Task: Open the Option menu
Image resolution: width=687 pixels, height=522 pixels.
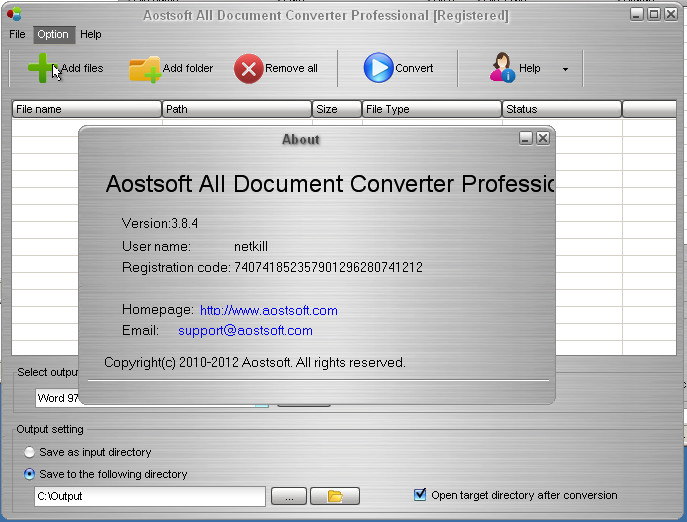Action: pyautogui.click(x=53, y=34)
